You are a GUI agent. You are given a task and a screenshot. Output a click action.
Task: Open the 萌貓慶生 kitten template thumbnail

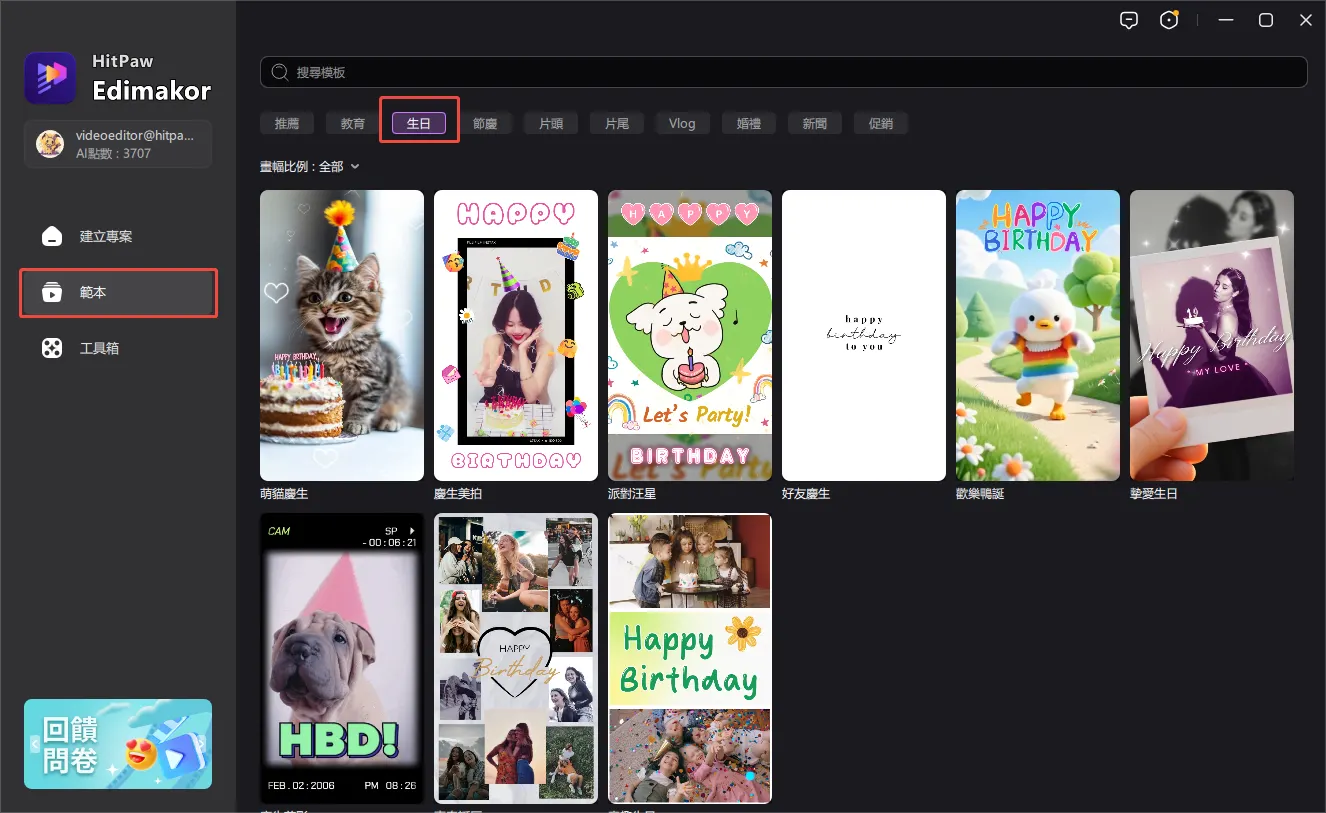click(342, 336)
